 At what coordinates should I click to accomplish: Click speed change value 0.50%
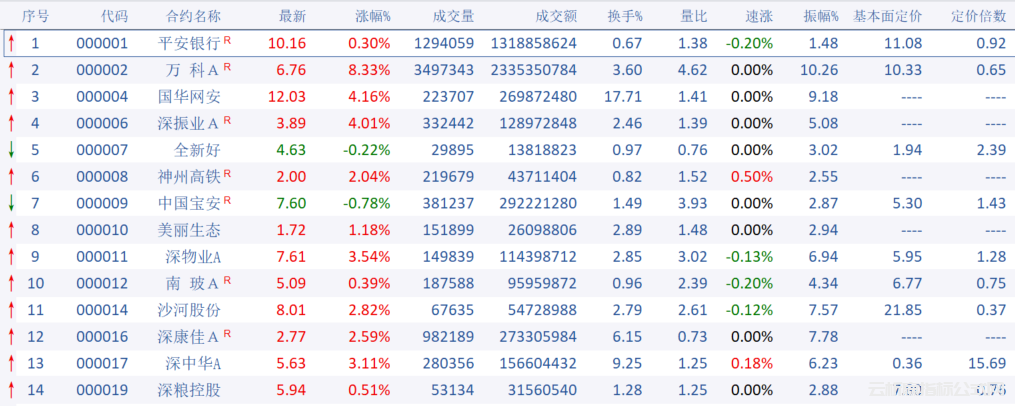click(752, 177)
